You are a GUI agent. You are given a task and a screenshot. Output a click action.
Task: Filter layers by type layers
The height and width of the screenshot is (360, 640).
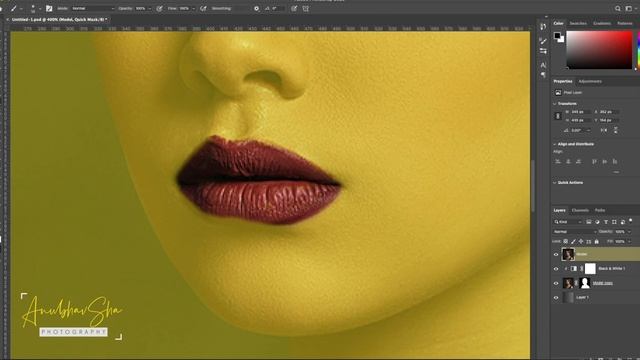tap(606, 222)
